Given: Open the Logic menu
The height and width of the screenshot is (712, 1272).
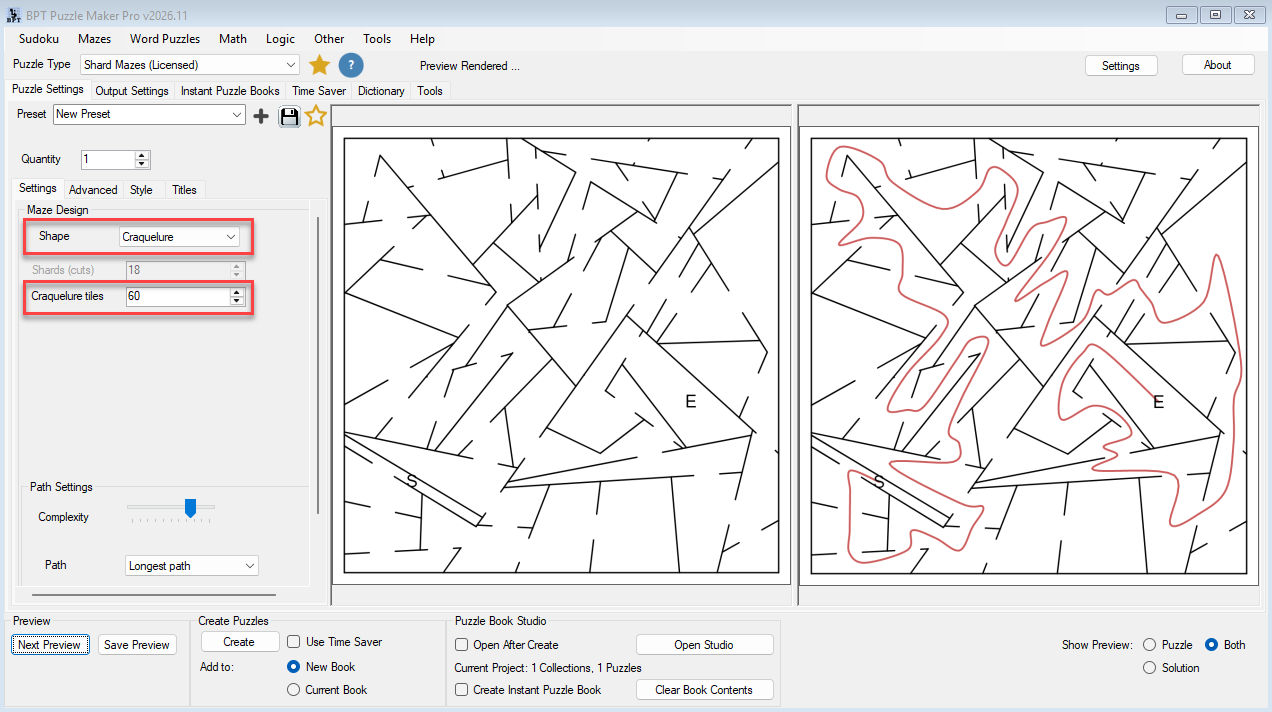Looking at the screenshot, I should (x=280, y=39).
